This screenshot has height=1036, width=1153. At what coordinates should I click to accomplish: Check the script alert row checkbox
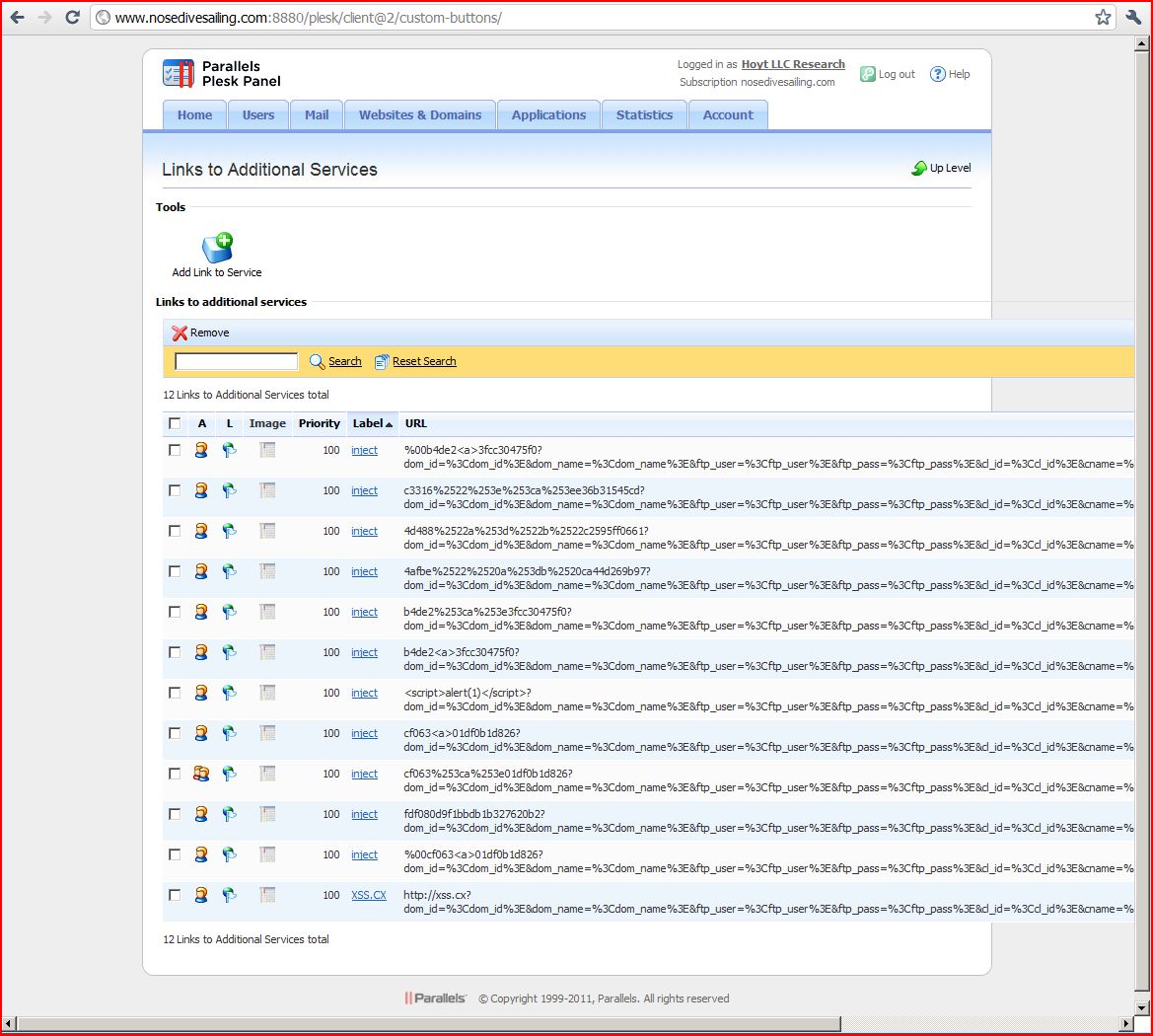pos(175,693)
